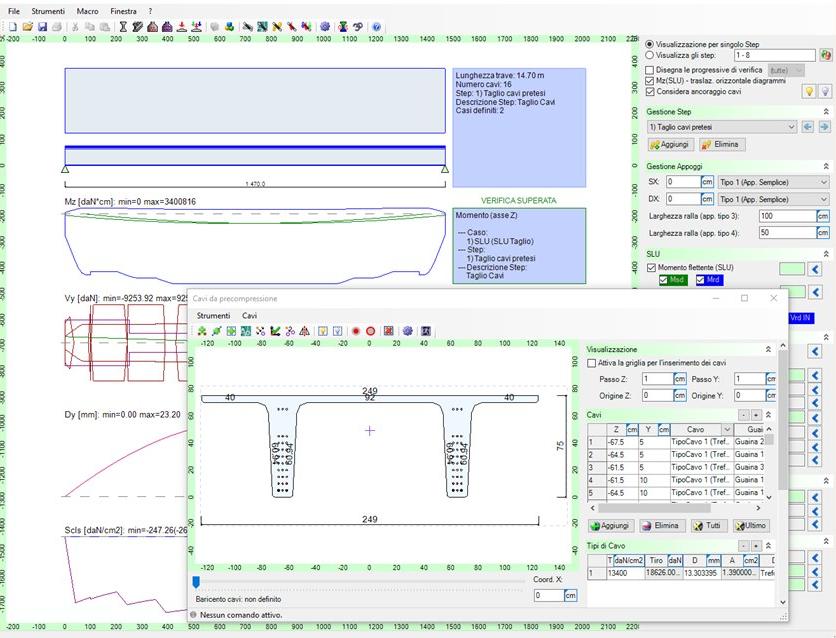Viewport: 836px width, 638px height.
Task: Select 'Visualizza gli step' radio button
Action: coord(651,56)
